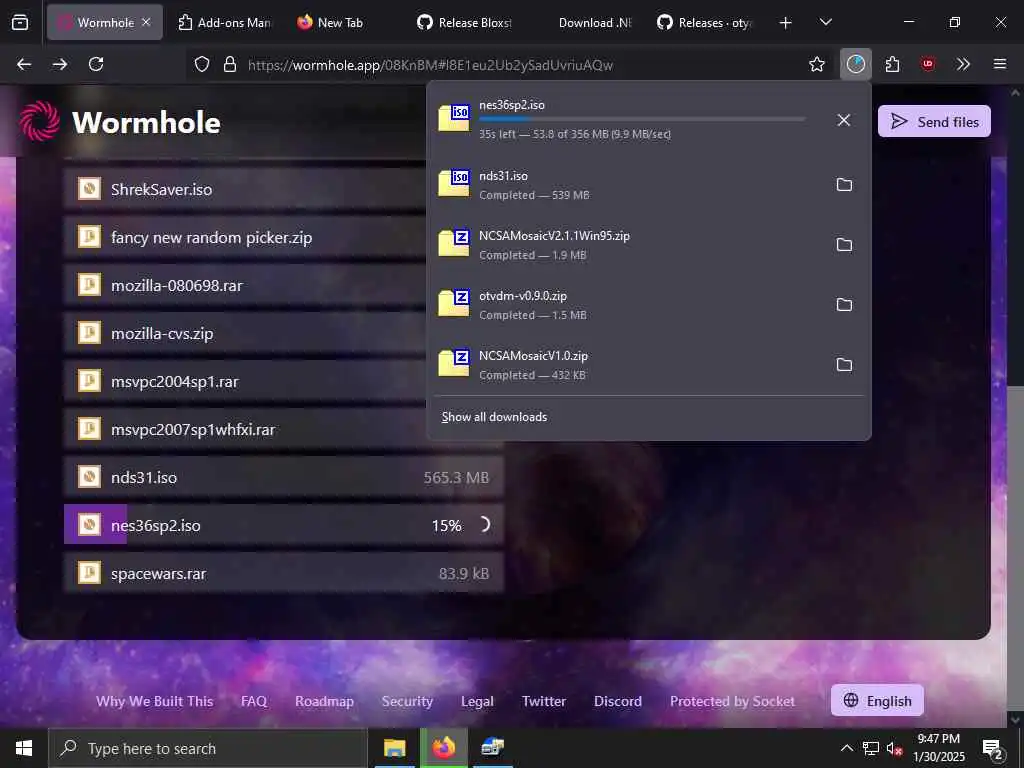The image size is (1024, 768).
Task: Open the Extensions puzzle icon
Action: pyautogui.click(x=892, y=64)
